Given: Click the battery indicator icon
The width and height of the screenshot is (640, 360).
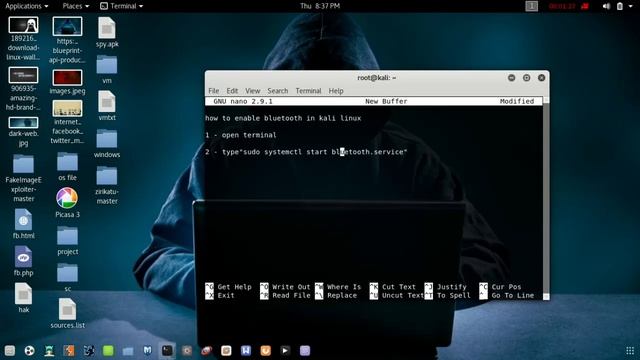Looking at the screenshot, I should (620, 6).
